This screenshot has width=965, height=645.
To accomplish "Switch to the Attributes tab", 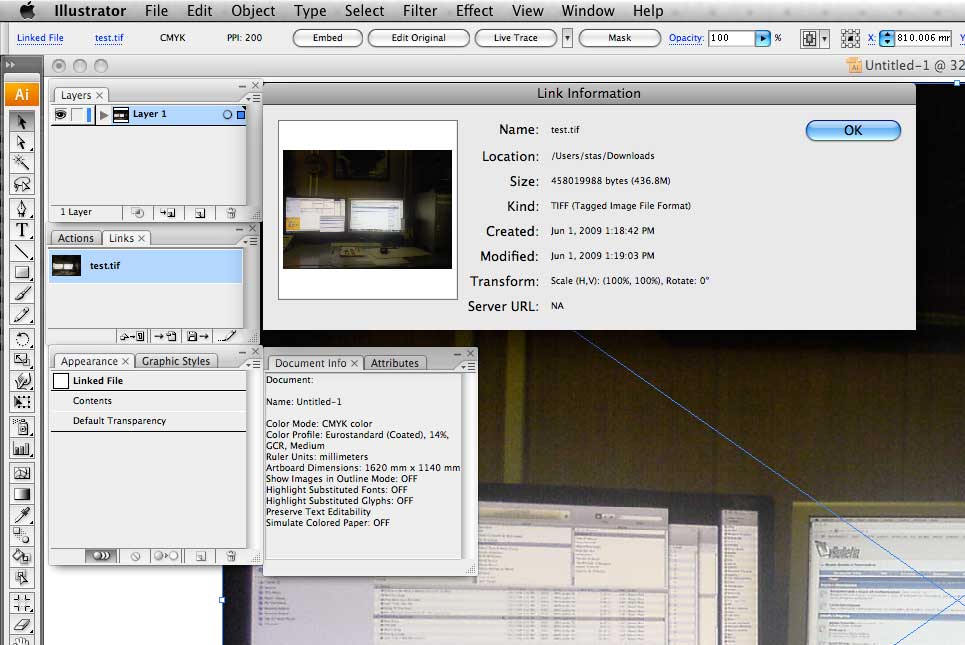I will click(x=394, y=363).
